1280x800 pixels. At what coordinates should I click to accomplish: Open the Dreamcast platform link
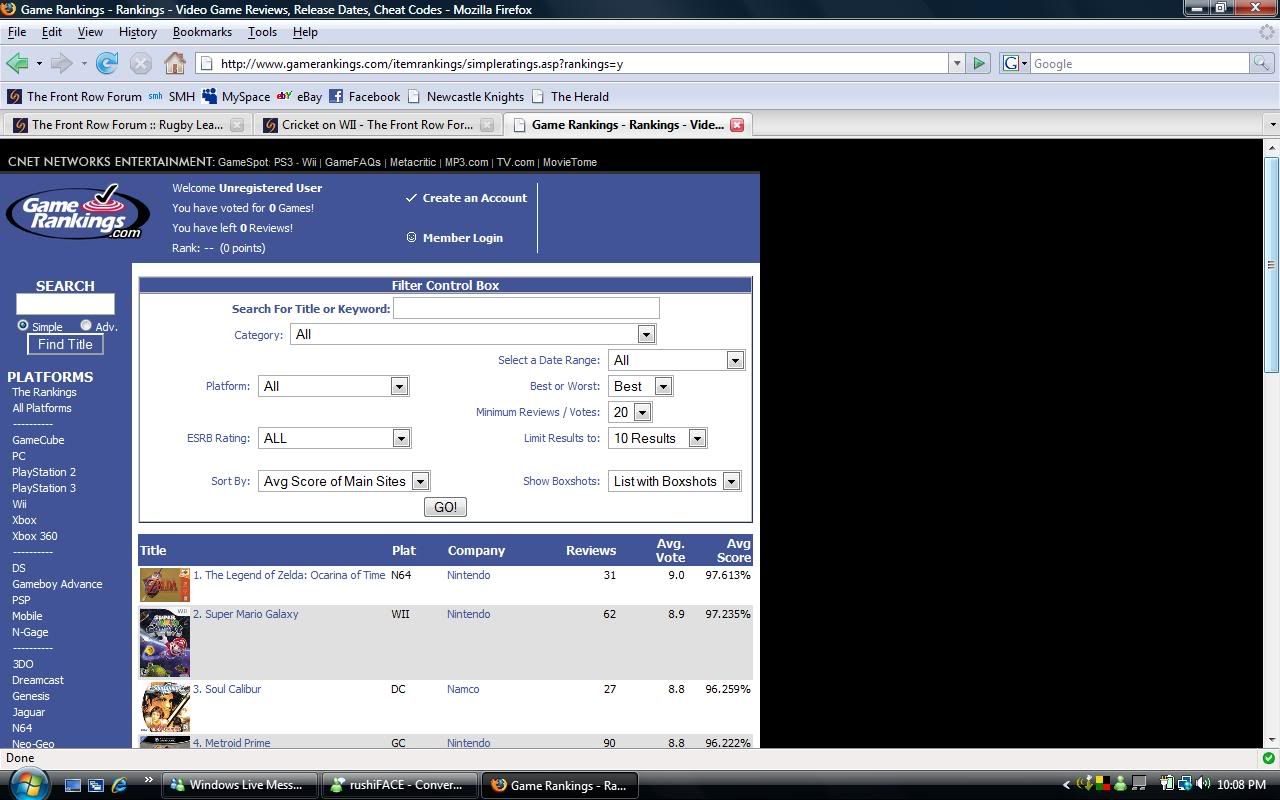pyautogui.click(x=38, y=680)
